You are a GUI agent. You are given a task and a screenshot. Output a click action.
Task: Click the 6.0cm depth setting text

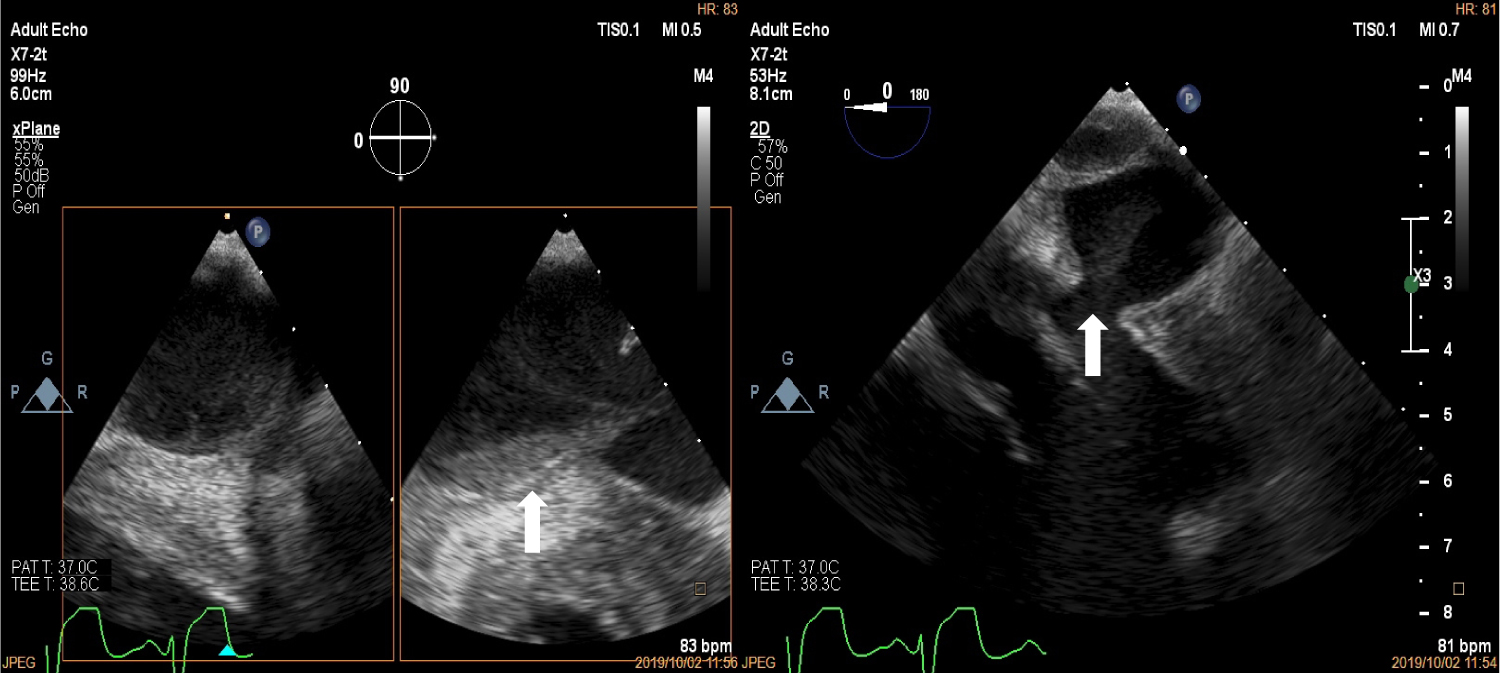coord(31,95)
